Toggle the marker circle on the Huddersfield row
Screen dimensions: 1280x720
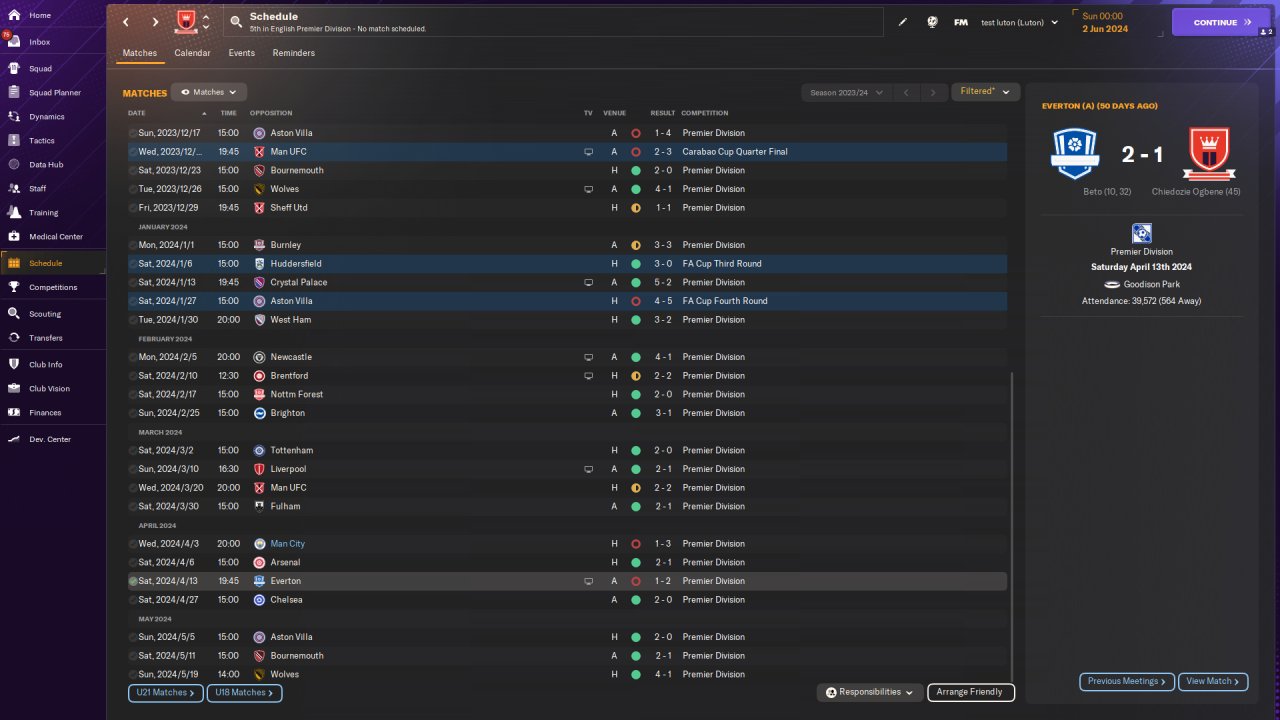[x=133, y=264]
